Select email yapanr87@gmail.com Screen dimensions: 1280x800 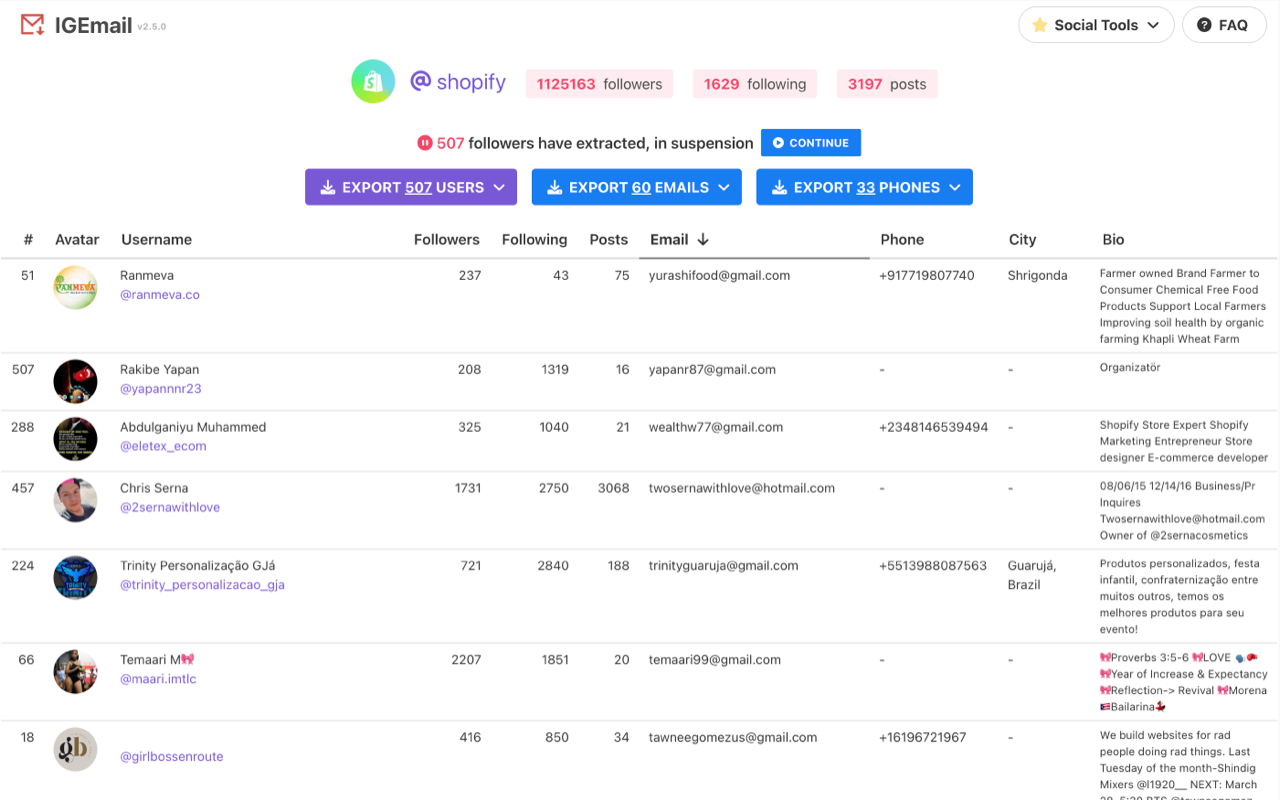click(x=712, y=369)
